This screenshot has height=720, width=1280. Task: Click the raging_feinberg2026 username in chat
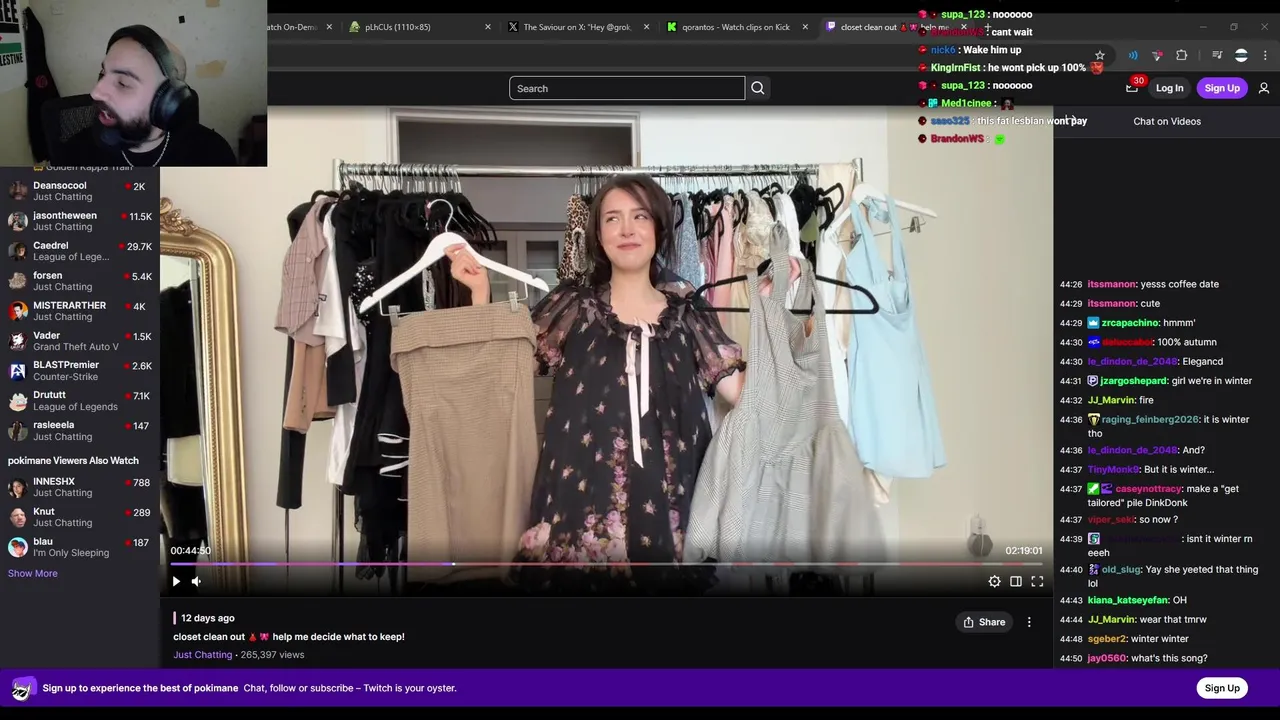tap(1150, 420)
